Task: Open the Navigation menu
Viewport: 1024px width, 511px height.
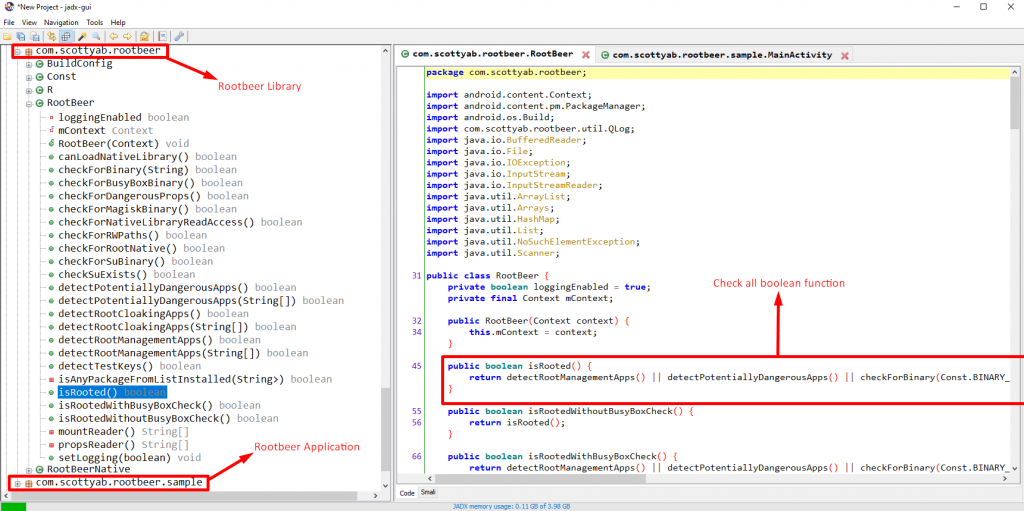Action: [x=61, y=21]
